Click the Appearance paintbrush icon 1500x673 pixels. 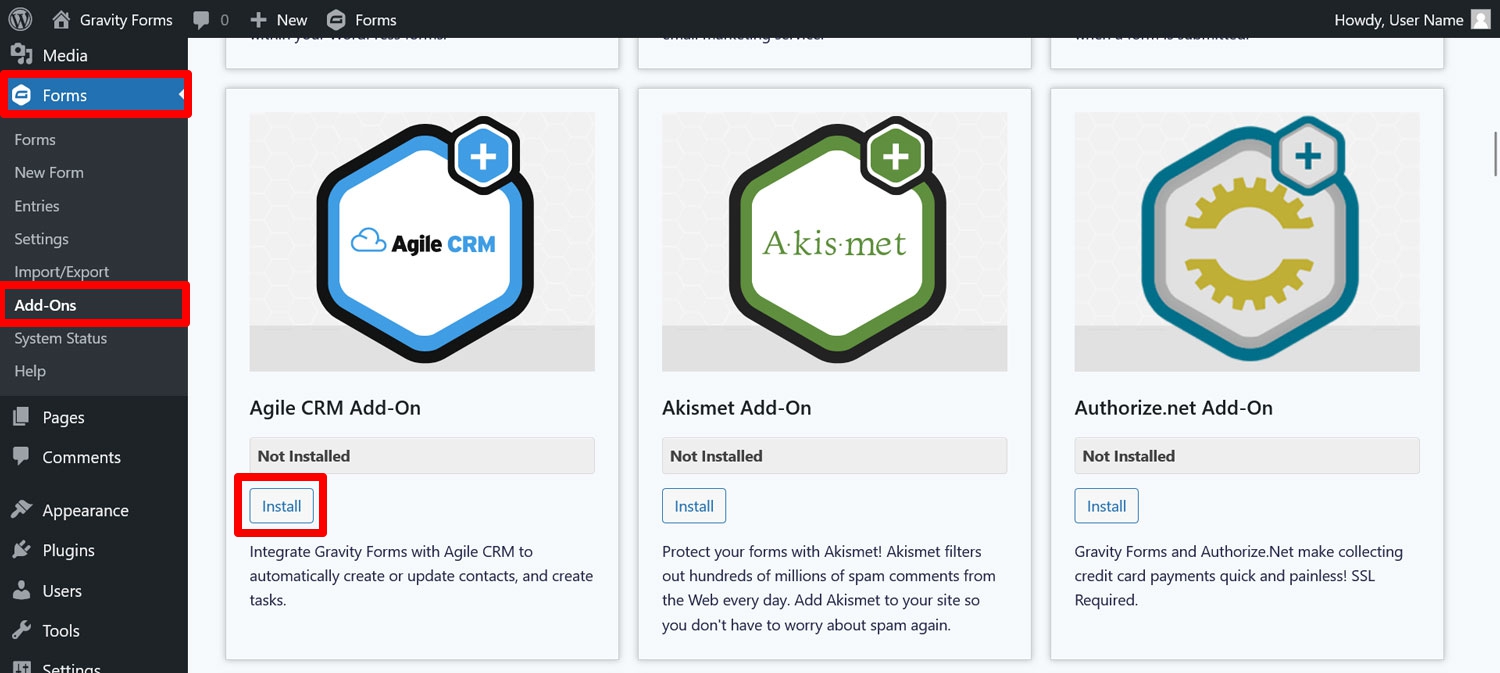(x=21, y=510)
